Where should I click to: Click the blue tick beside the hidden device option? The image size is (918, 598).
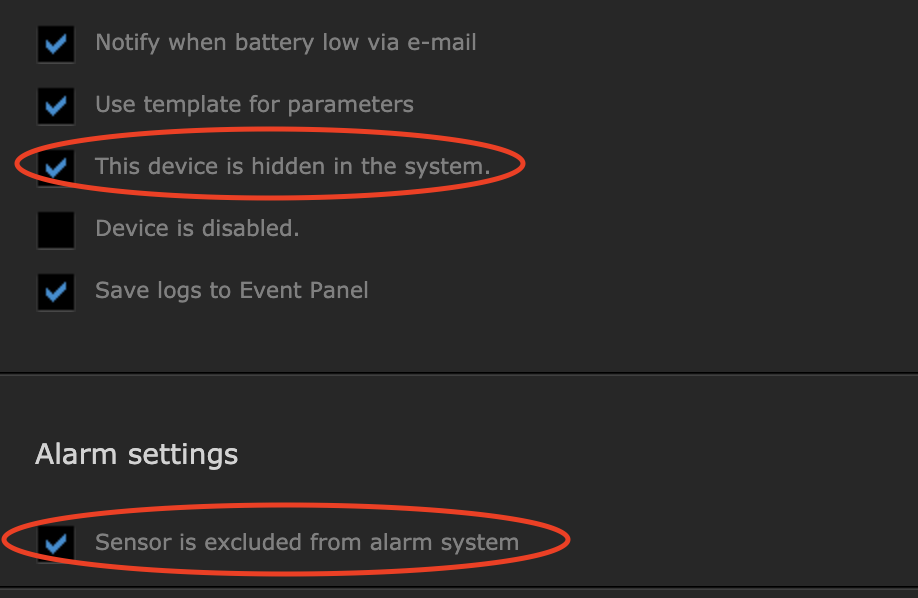[56, 167]
